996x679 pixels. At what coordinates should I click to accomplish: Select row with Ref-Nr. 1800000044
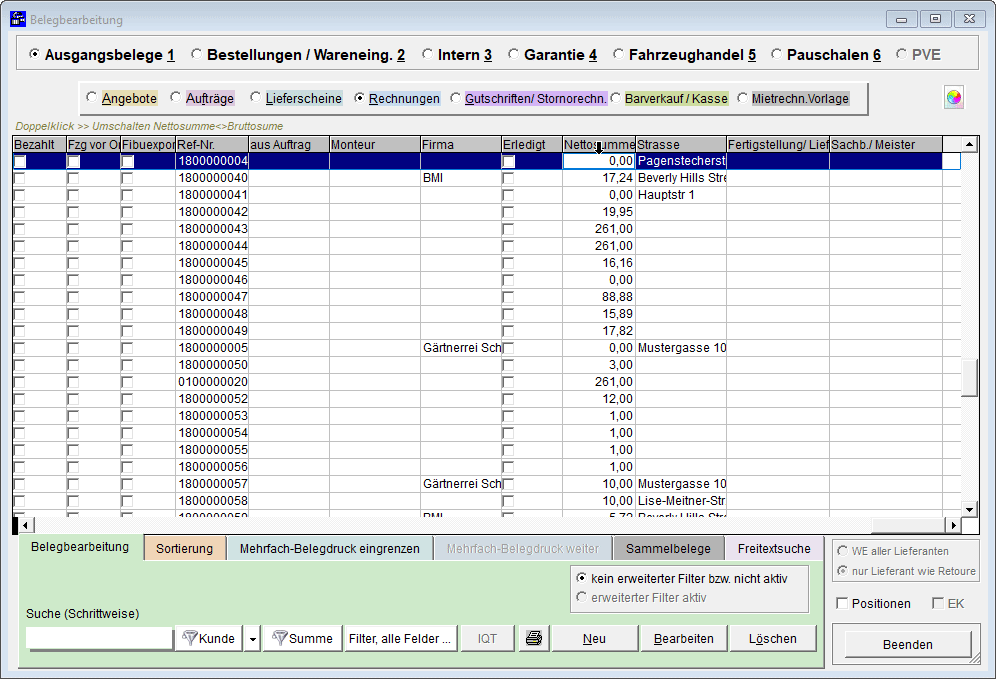486,246
